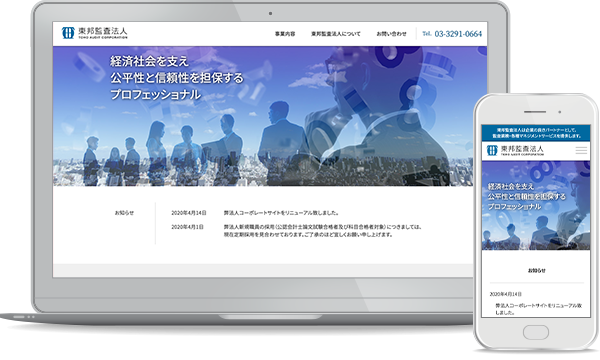Tap the Toho Audit logo on phone
This screenshot has height=360, width=600.
(x=515, y=150)
